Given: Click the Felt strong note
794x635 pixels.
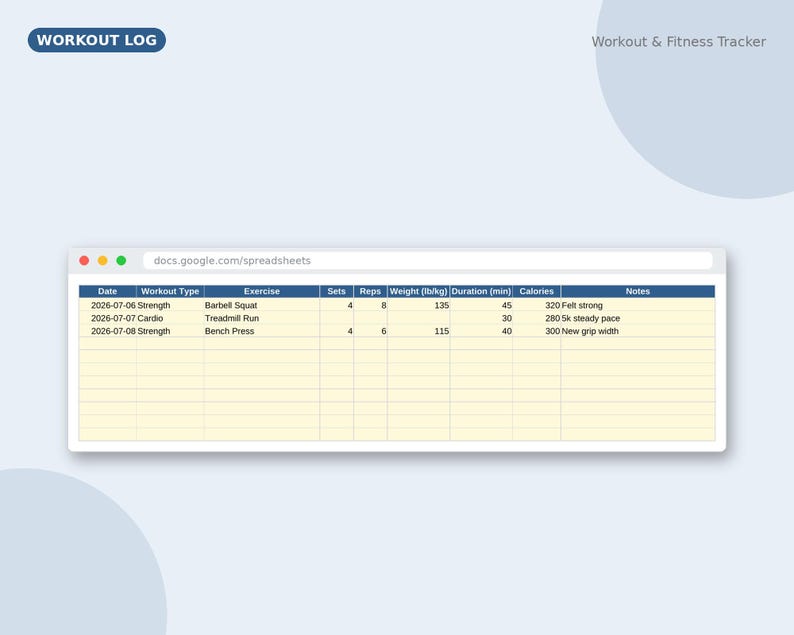Looking at the screenshot, I should (x=638, y=305).
